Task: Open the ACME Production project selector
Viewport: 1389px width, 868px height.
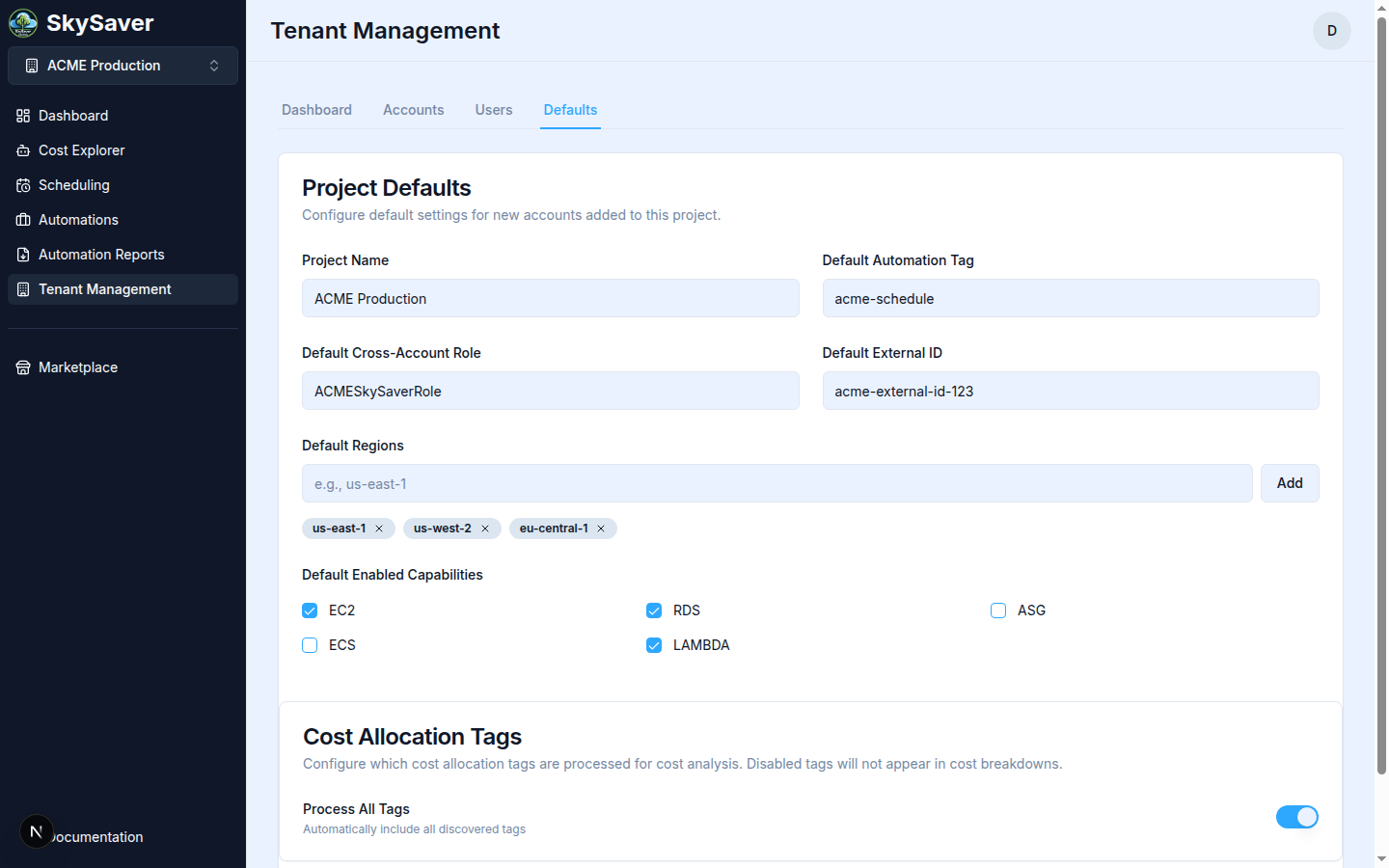Action: point(123,65)
